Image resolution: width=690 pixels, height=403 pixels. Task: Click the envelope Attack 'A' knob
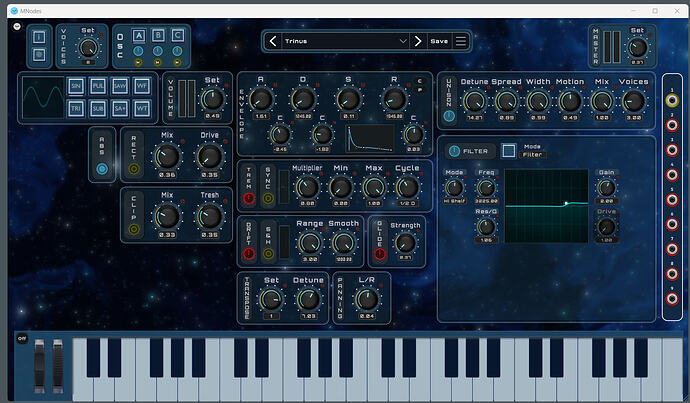coord(261,99)
